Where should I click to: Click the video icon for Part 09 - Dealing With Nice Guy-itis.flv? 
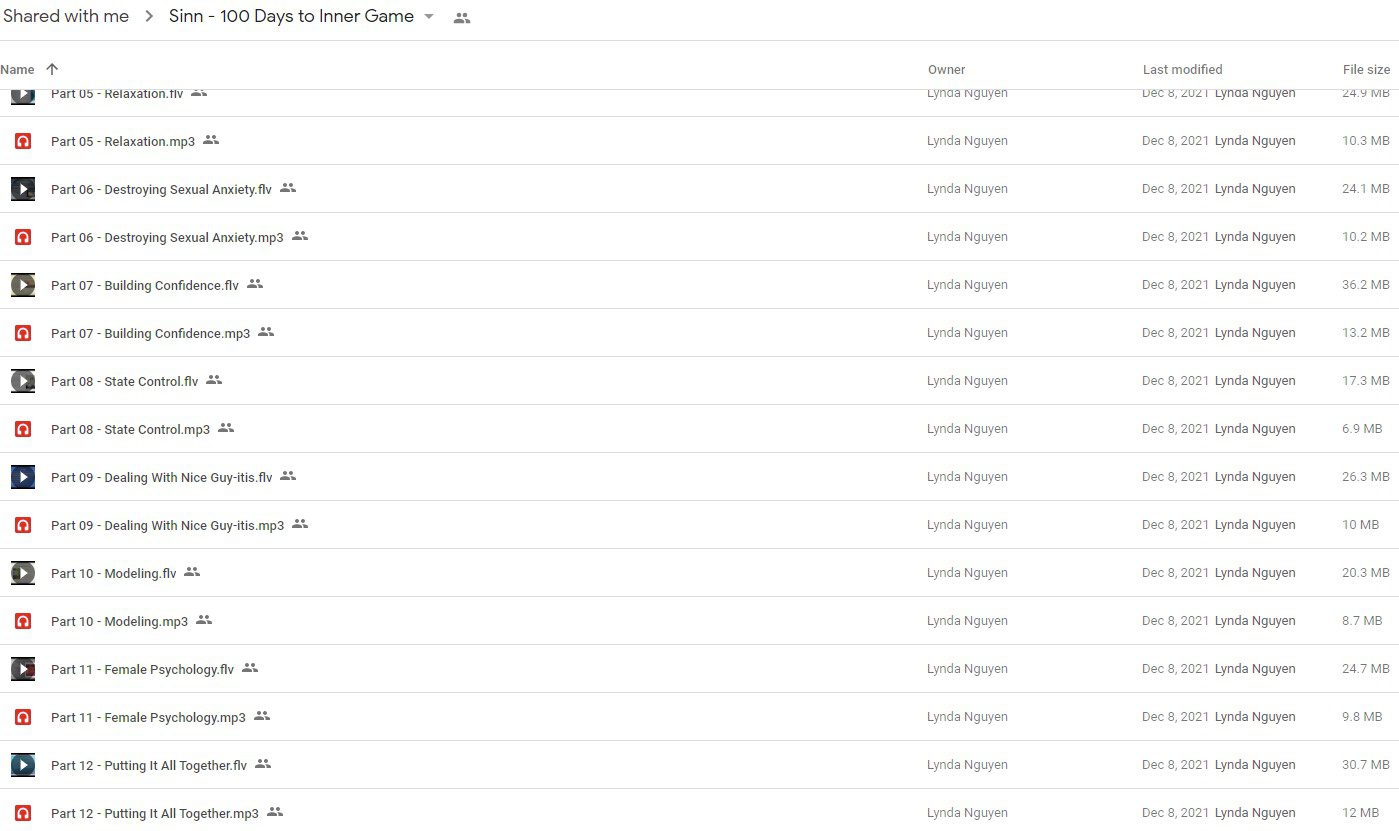pyautogui.click(x=23, y=477)
